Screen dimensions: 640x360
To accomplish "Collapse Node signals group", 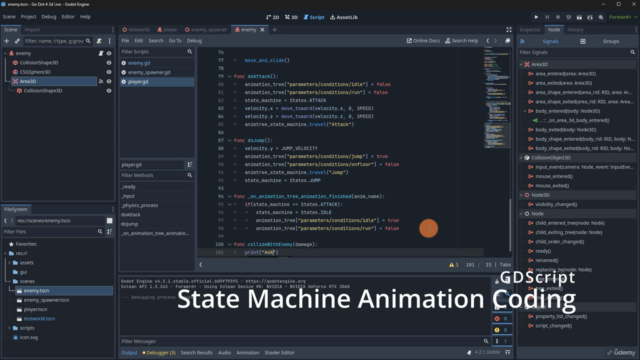I will pyautogui.click(x=521, y=213).
